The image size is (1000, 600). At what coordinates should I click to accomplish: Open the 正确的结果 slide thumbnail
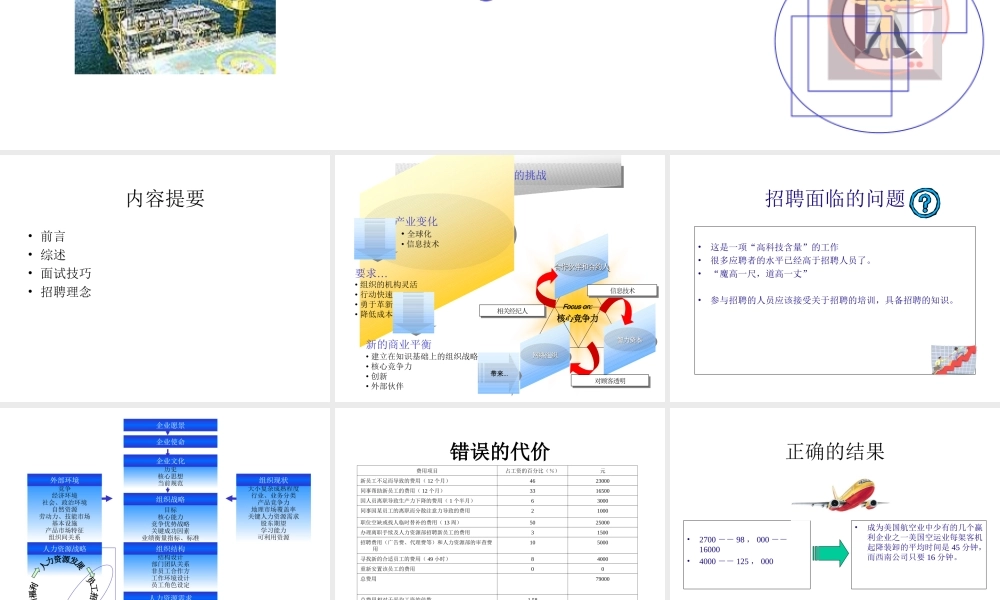pos(835,504)
